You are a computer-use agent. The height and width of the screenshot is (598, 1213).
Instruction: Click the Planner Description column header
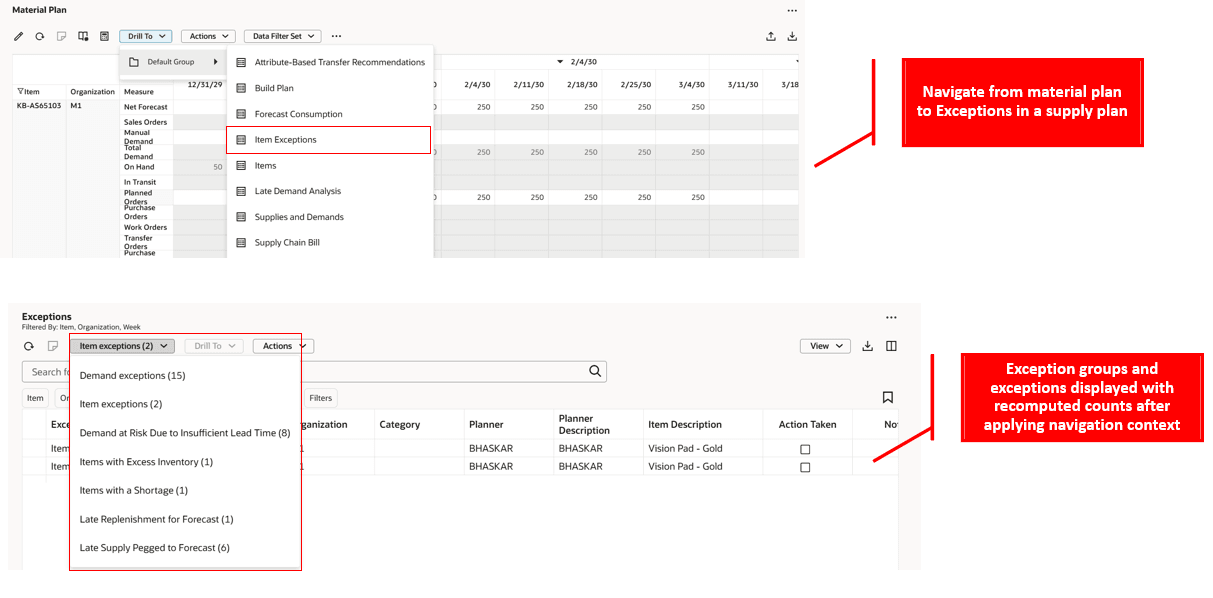click(x=584, y=425)
